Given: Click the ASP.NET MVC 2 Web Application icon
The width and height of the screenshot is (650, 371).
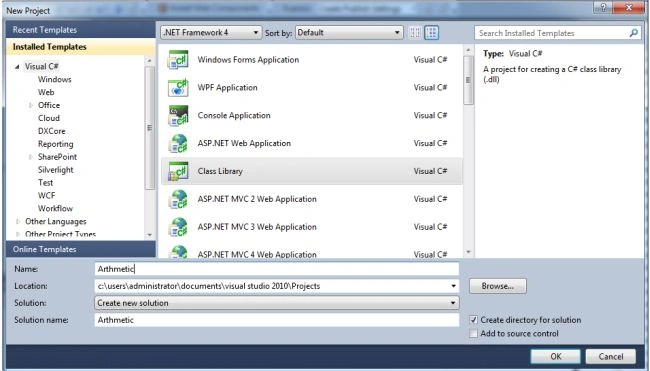Looking at the screenshot, I should (178, 199).
